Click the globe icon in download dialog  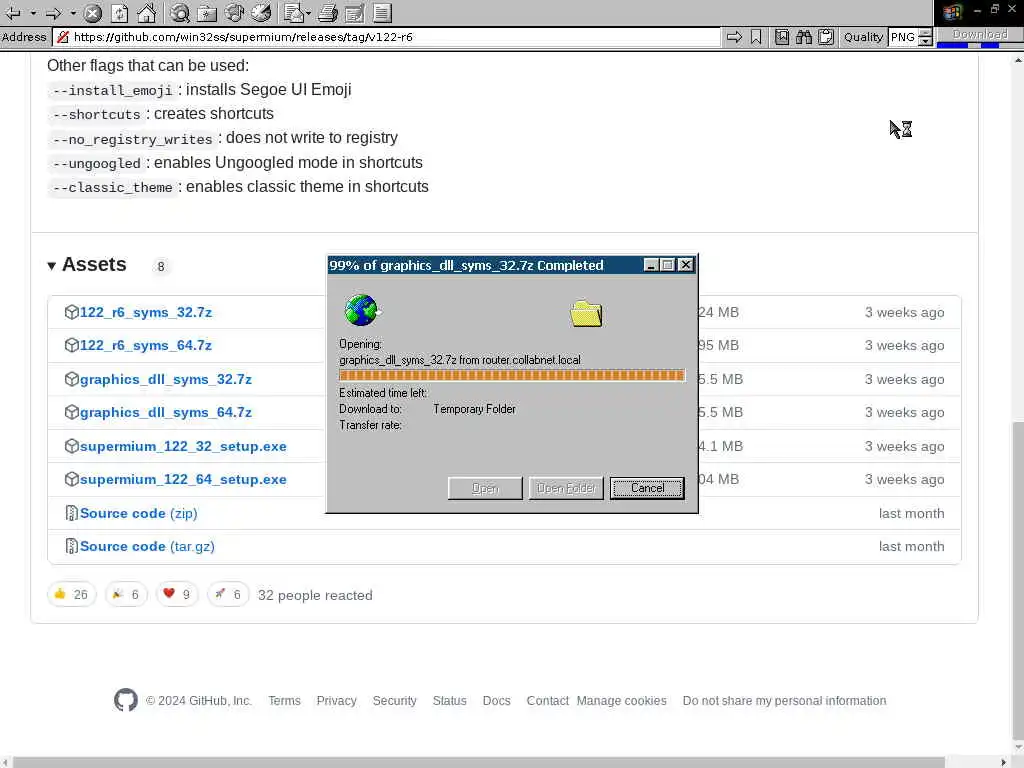(362, 310)
